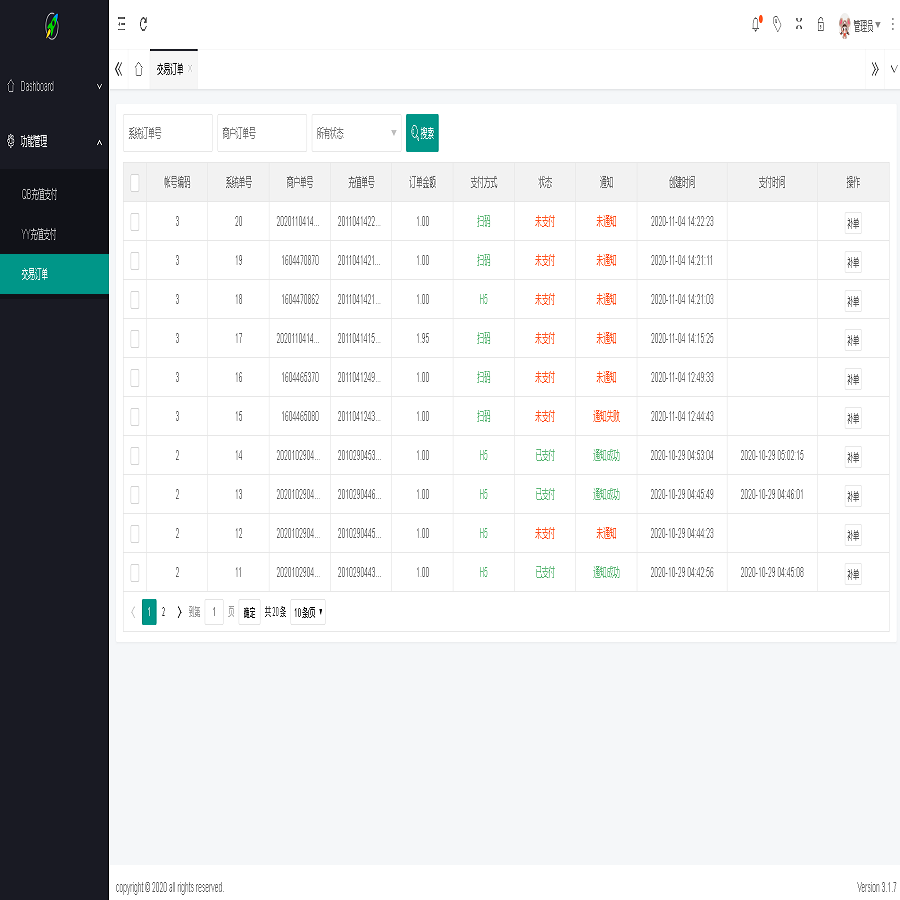Toggle fullscreen using the expand icon
900x900 pixels.
click(798, 25)
